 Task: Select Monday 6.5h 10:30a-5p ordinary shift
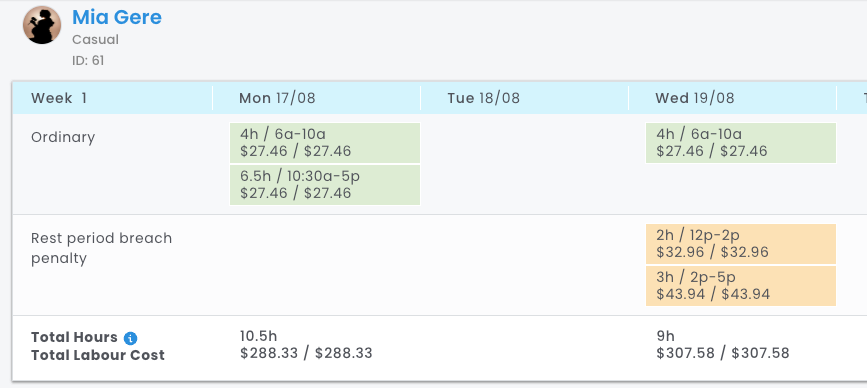click(x=325, y=185)
